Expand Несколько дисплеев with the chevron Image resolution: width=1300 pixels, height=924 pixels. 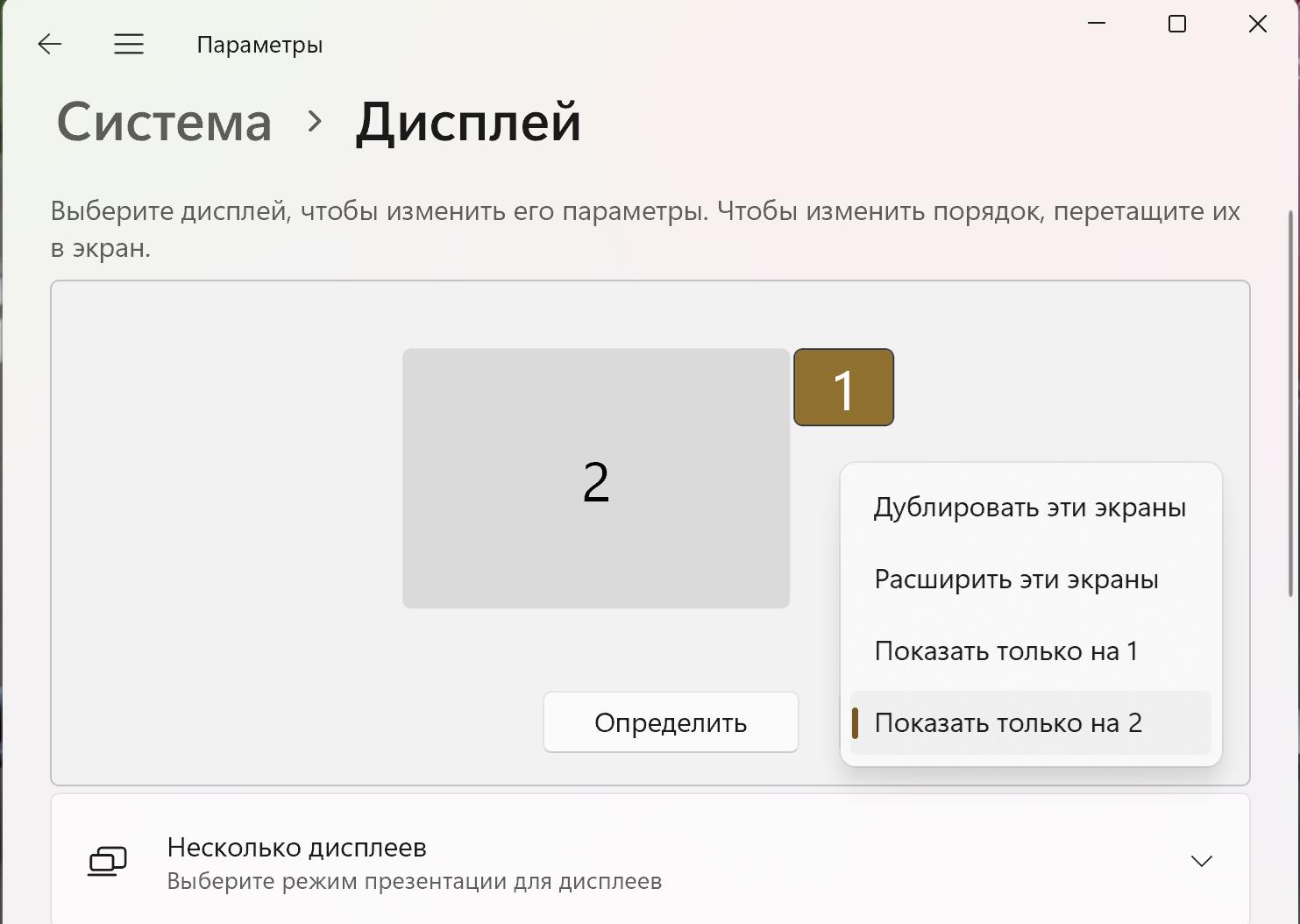point(1201,861)
